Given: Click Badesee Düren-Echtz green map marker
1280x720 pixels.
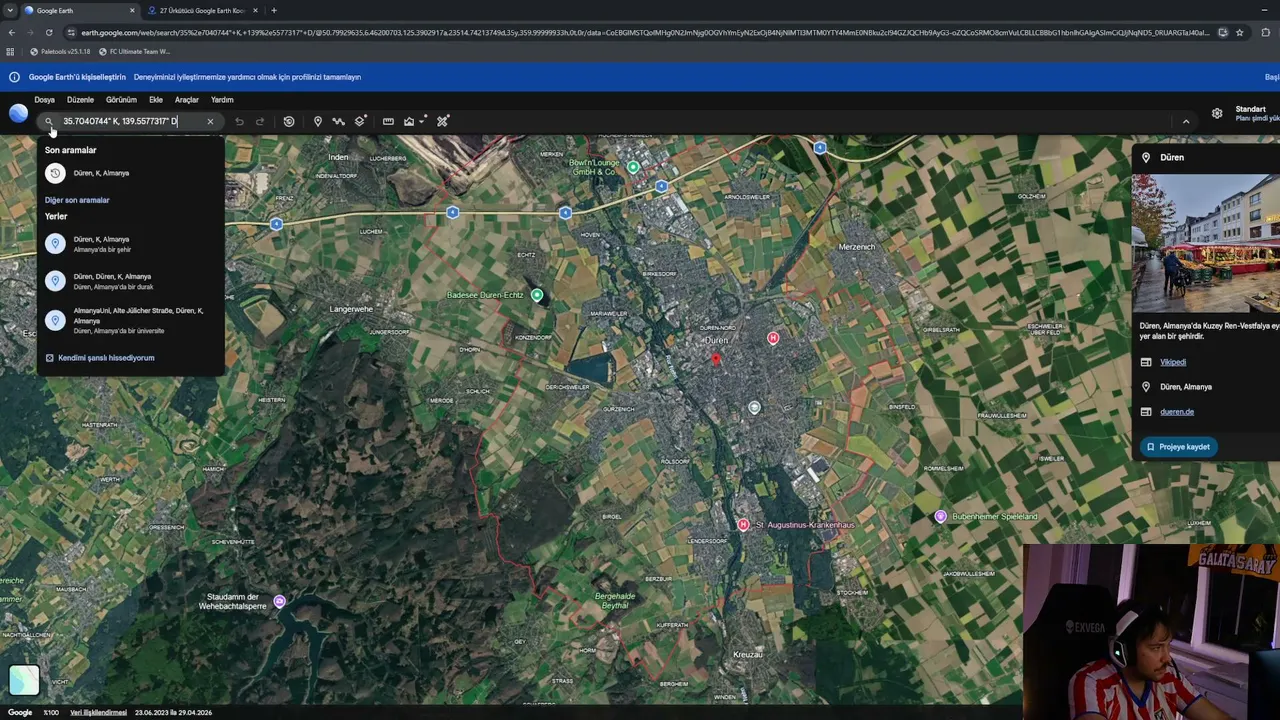Looking at the screenshot, I should (x=537, y=295).
